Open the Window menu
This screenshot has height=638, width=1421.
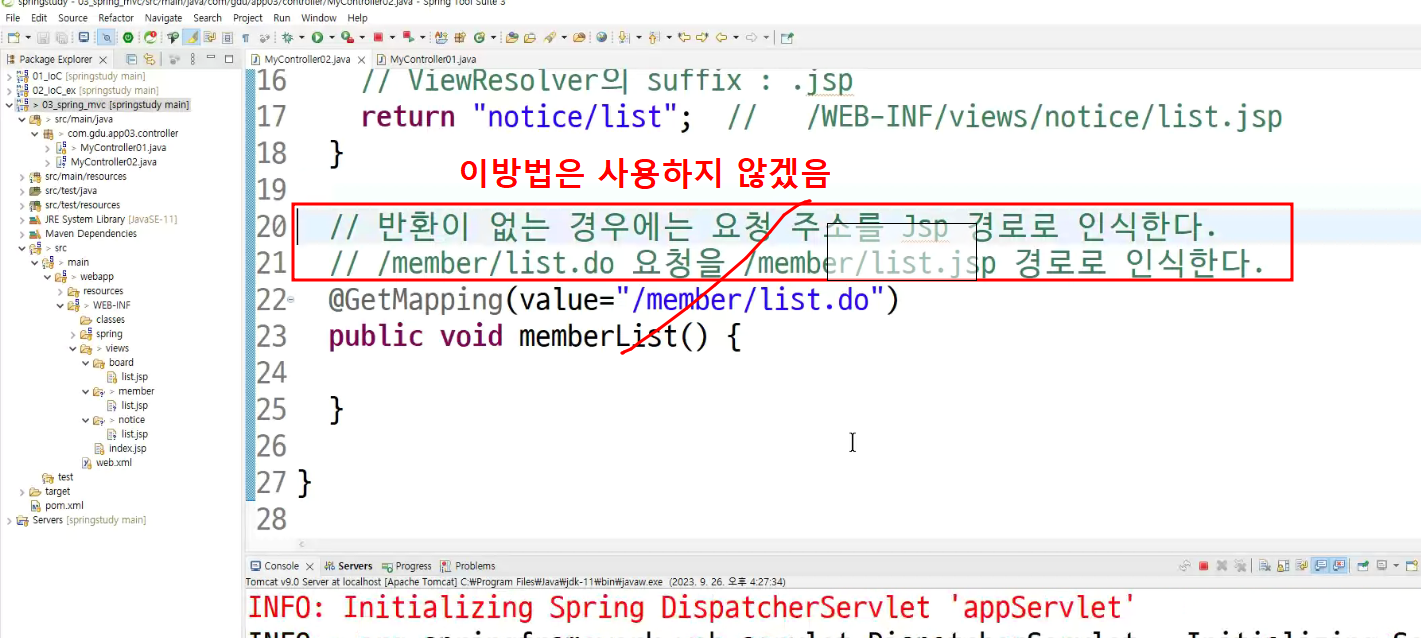tap(319, 18)
